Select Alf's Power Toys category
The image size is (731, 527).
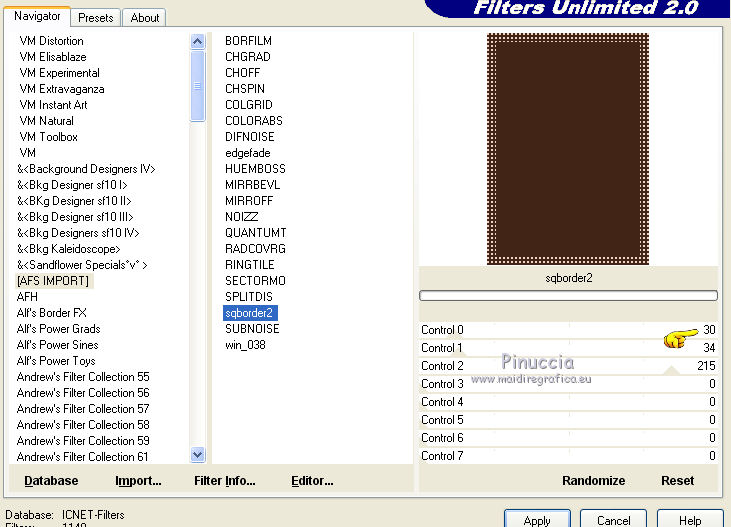point(56,361)
